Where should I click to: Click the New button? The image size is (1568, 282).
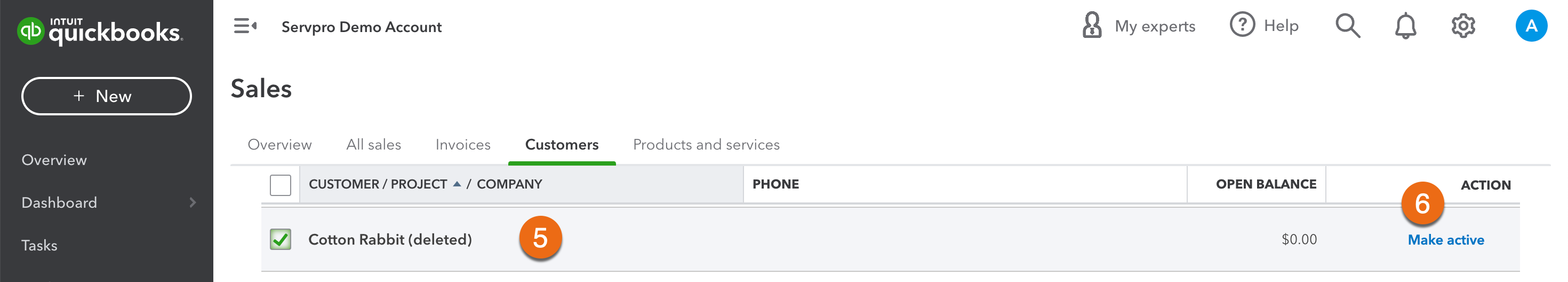point(107,96)
